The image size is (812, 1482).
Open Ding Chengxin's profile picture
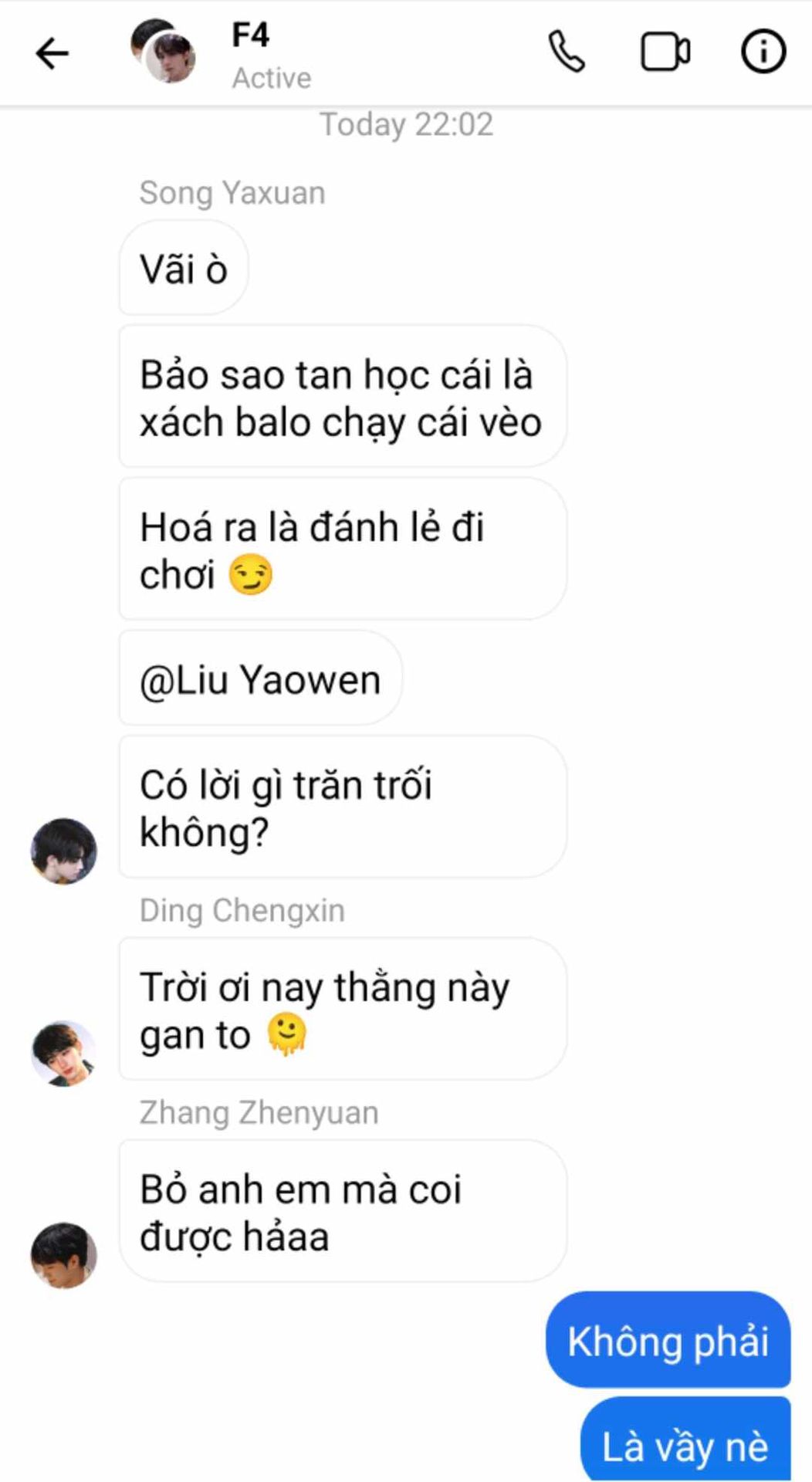pyautogui.click(x=63, y=1054)
